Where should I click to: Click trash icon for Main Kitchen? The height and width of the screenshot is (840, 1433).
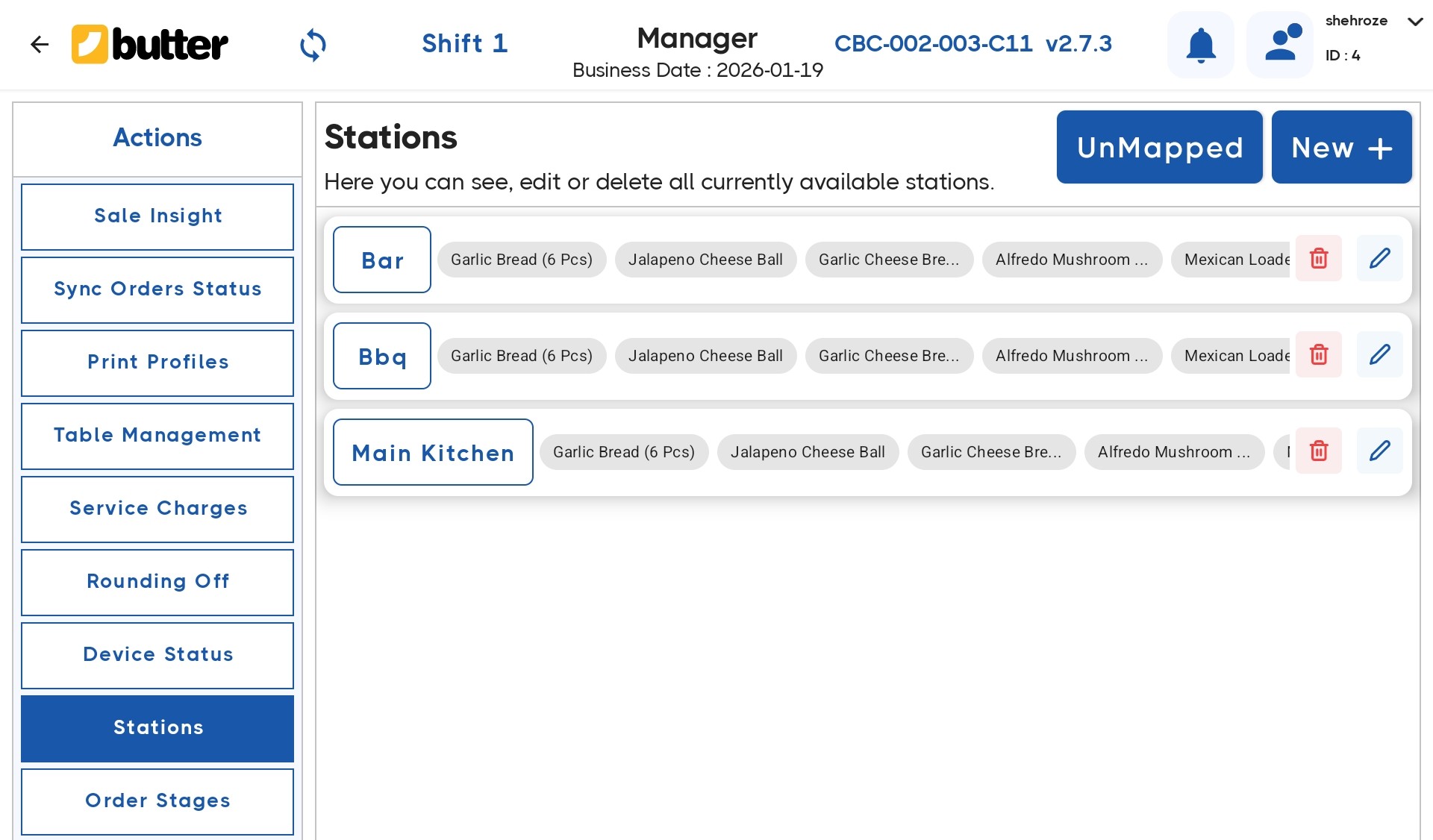[x=1318, y=451]
